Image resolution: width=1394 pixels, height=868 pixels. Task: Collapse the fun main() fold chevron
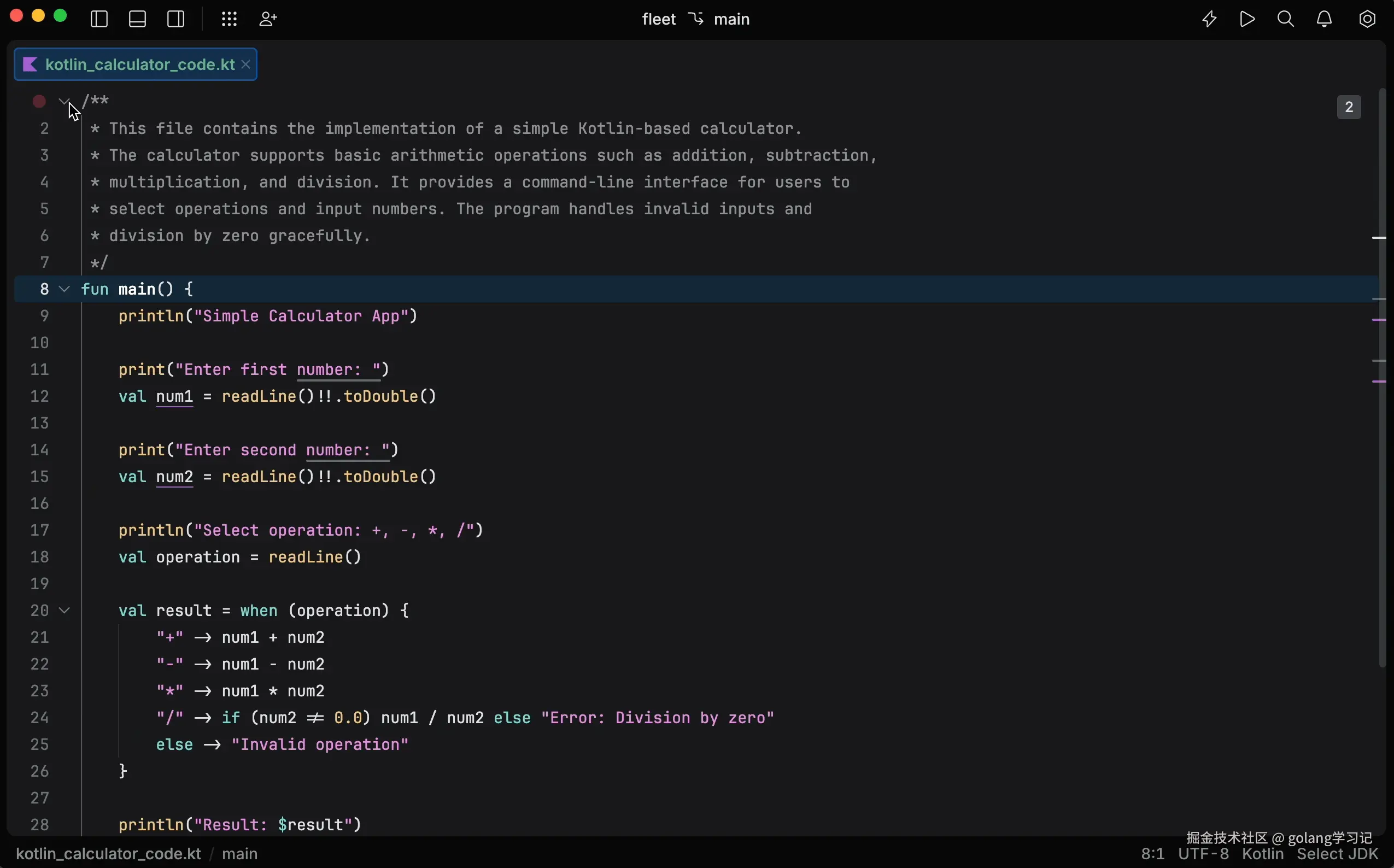point(65,289)
